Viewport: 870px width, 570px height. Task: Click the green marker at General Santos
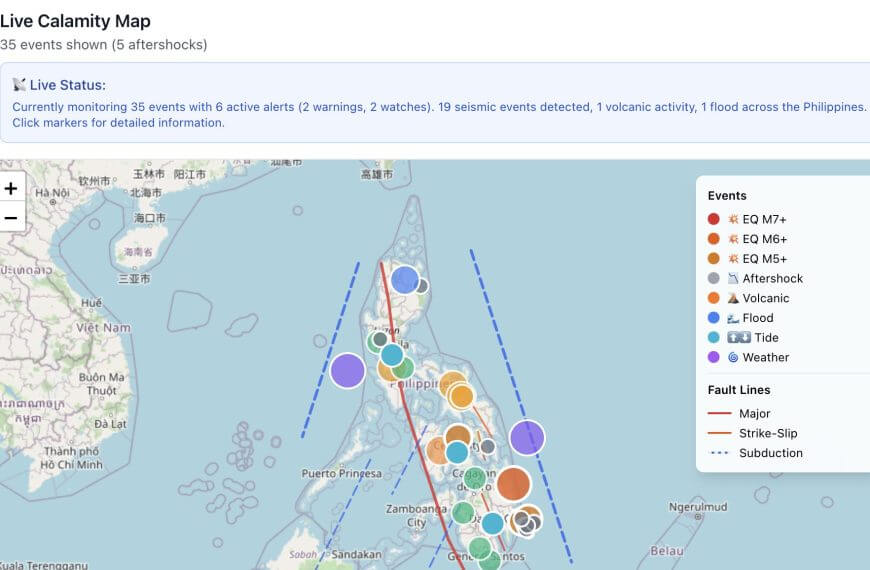pos(480,548)
